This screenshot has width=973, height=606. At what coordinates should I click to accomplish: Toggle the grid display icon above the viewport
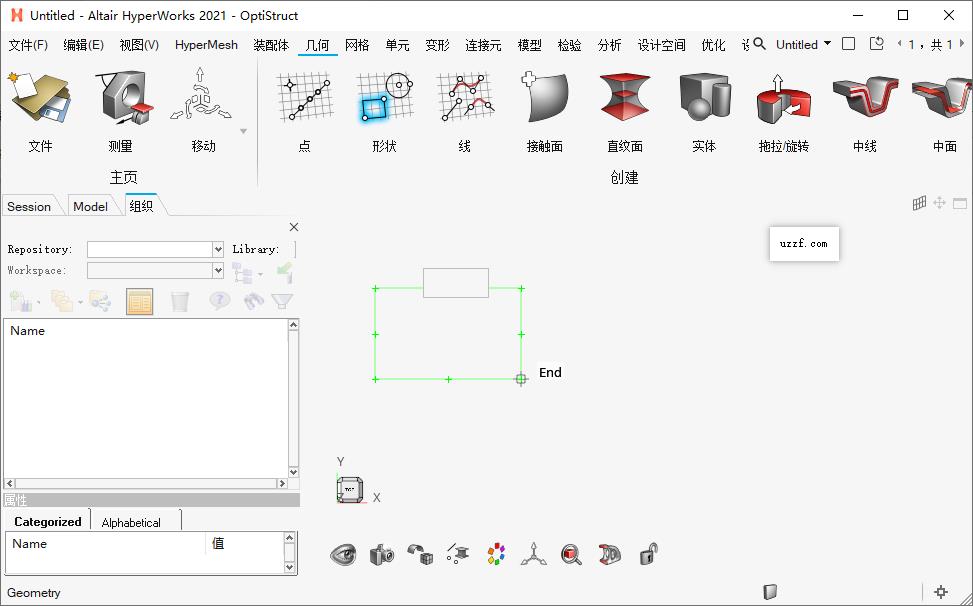(919, 202)
